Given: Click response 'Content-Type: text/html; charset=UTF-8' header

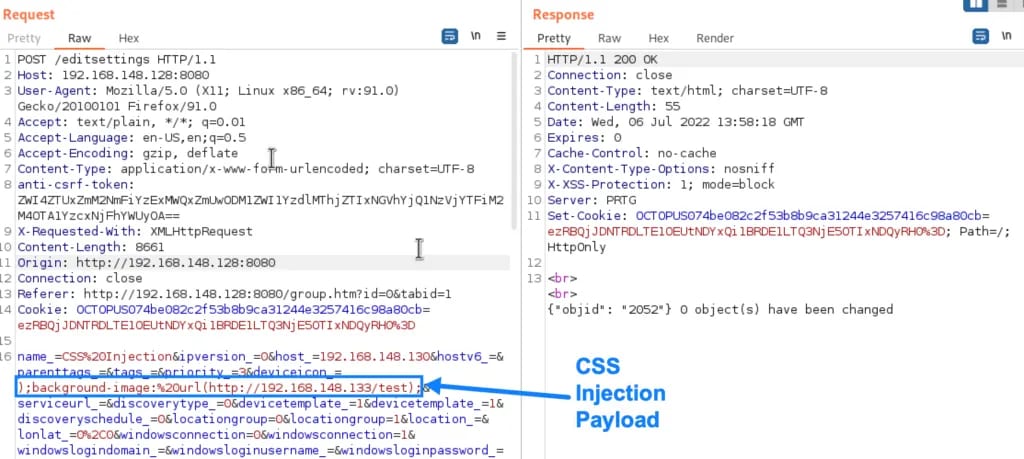Looking at the screenshot, I should pos(687,91).
